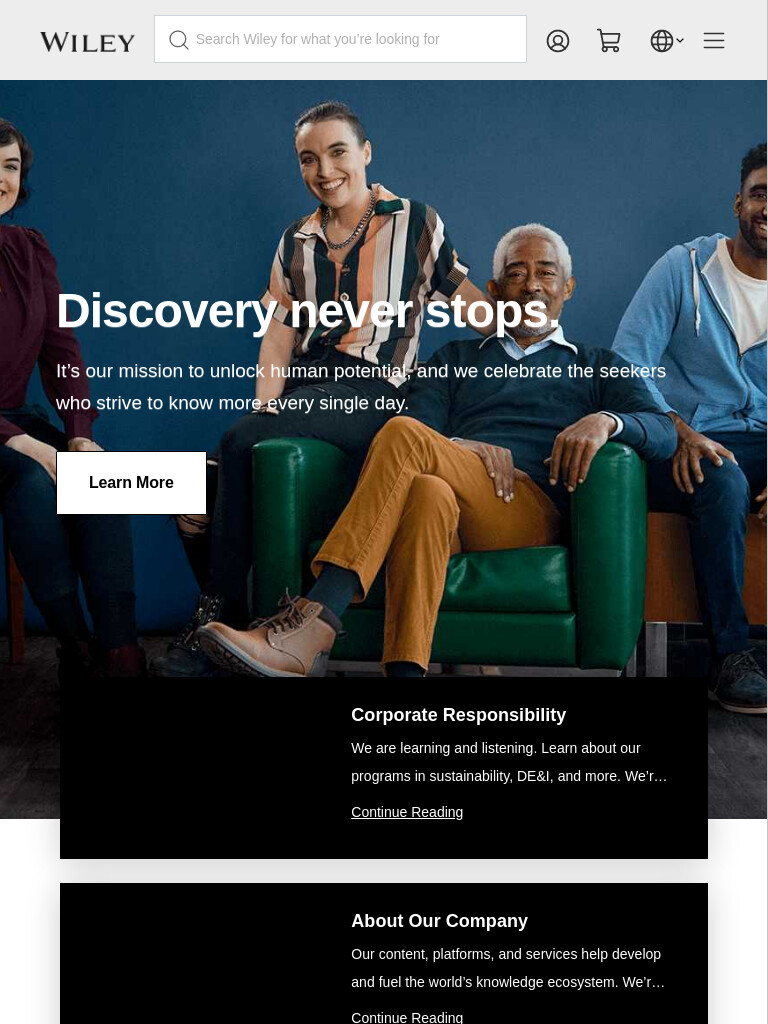
Task: Open the hamburger navigation menu
Action: pos(714,40)
